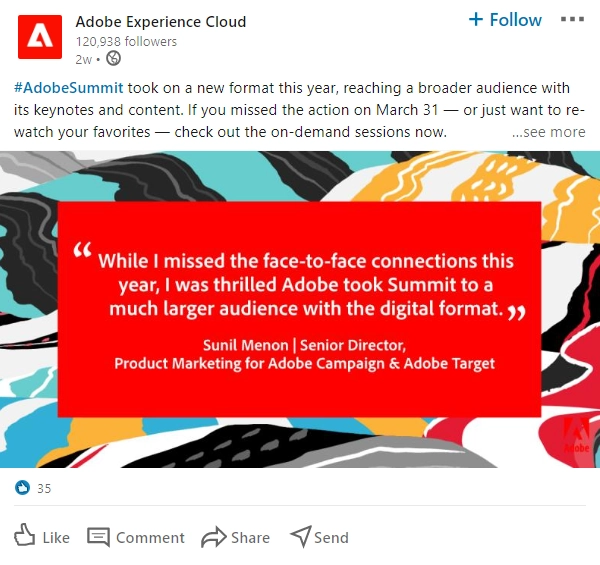Click the Like button label
Screen dimensions: 600x565
point(56,537)
